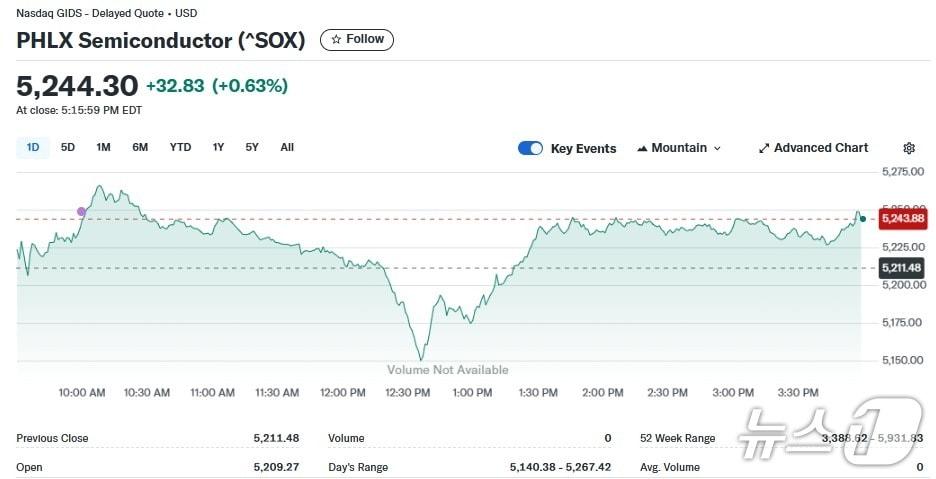Switch to 1Y chart range
This screenshot has height=479, width=936.
(x=218, y=147)
